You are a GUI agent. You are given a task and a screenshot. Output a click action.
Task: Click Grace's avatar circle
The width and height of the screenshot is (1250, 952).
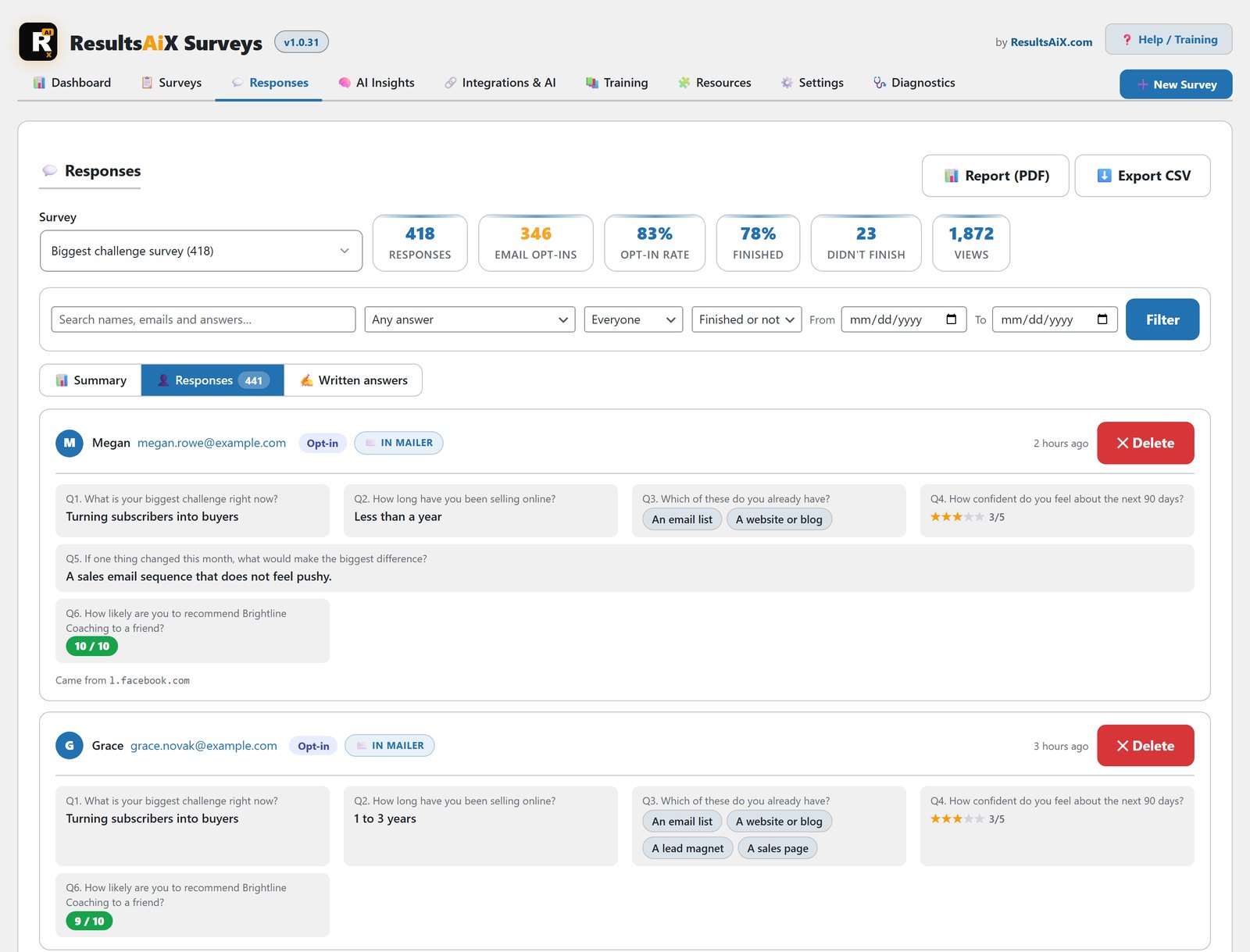pyautogui.click(x=70, y=745)
